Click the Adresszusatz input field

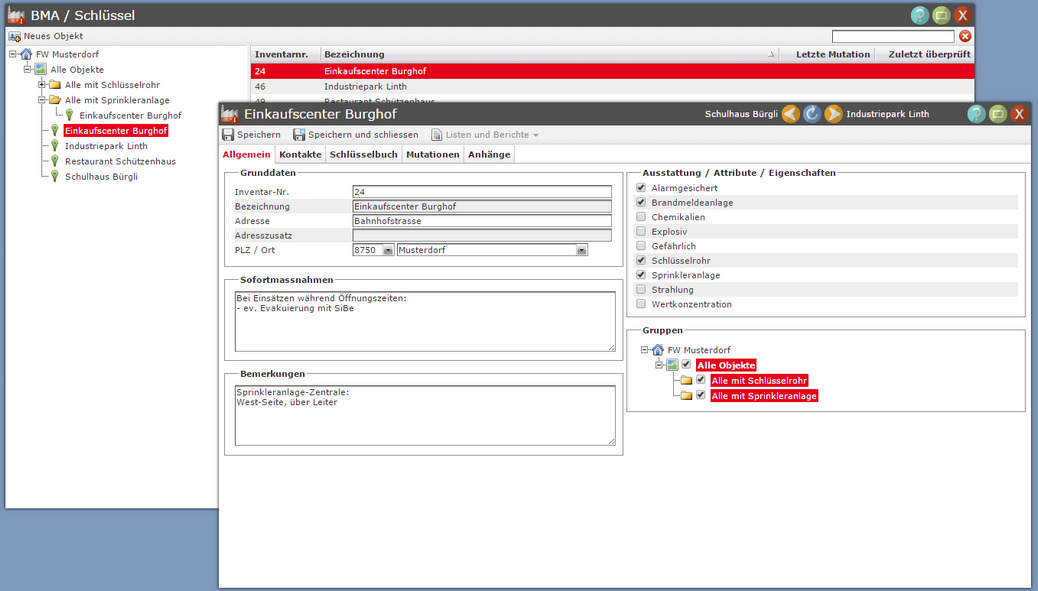coord(482,236)
